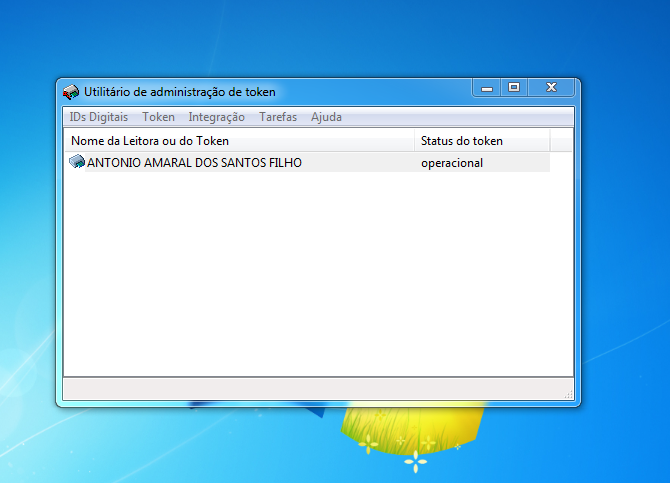Open the Tarefas menu
The width and height of the screenshot is (670, 483).
point(278,117)
